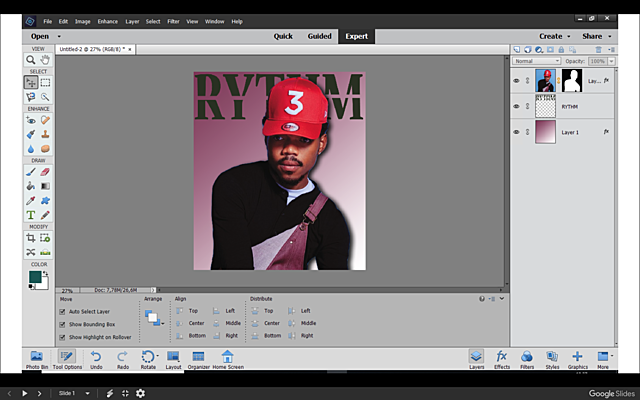Select the Lasso tool
Viewport: 640px width, 400px height.
31,97
